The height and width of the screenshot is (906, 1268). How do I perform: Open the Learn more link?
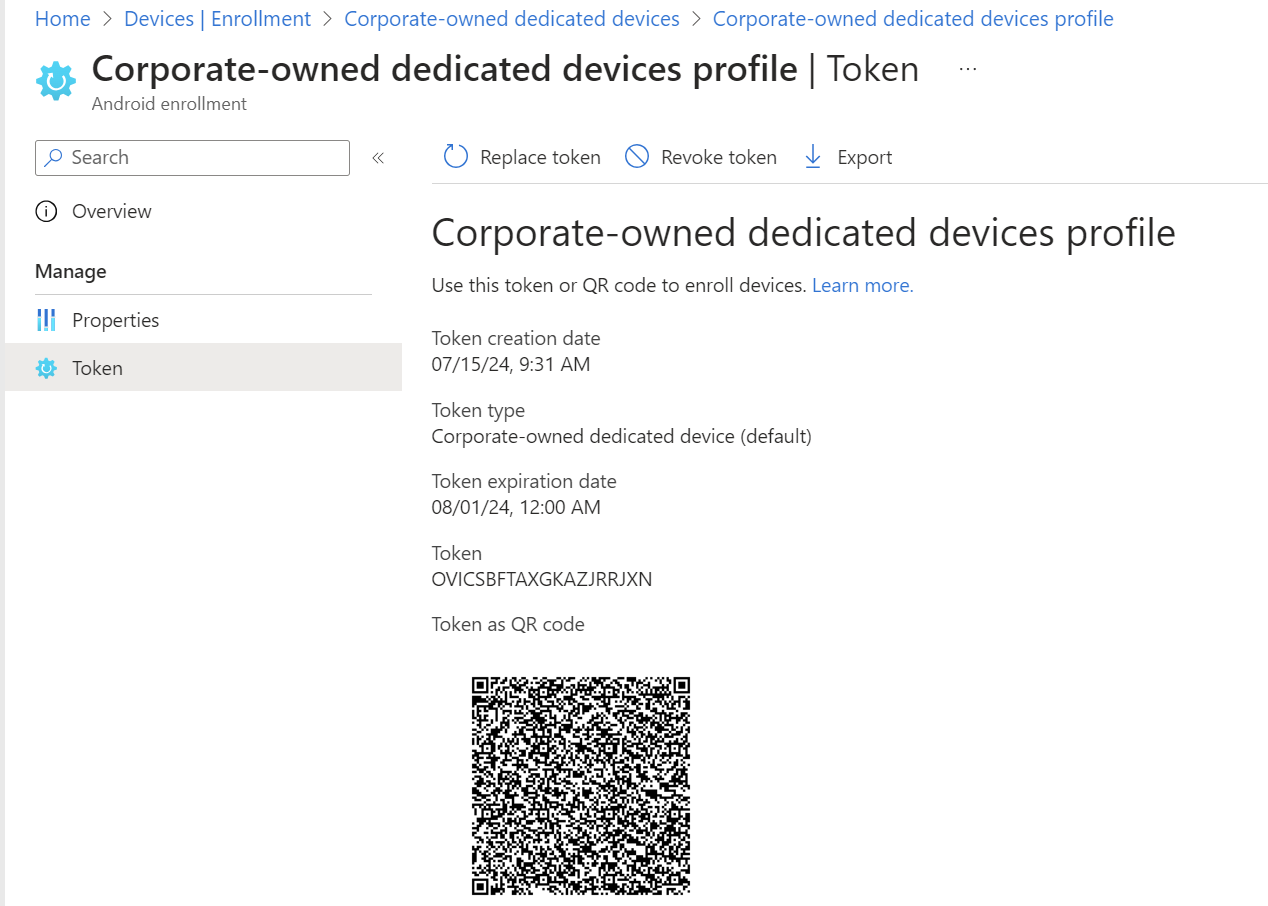tap(861, 285)
